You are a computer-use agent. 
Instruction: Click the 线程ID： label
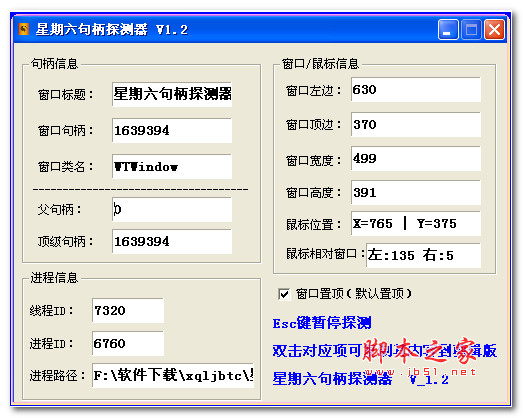coord(52,311)
